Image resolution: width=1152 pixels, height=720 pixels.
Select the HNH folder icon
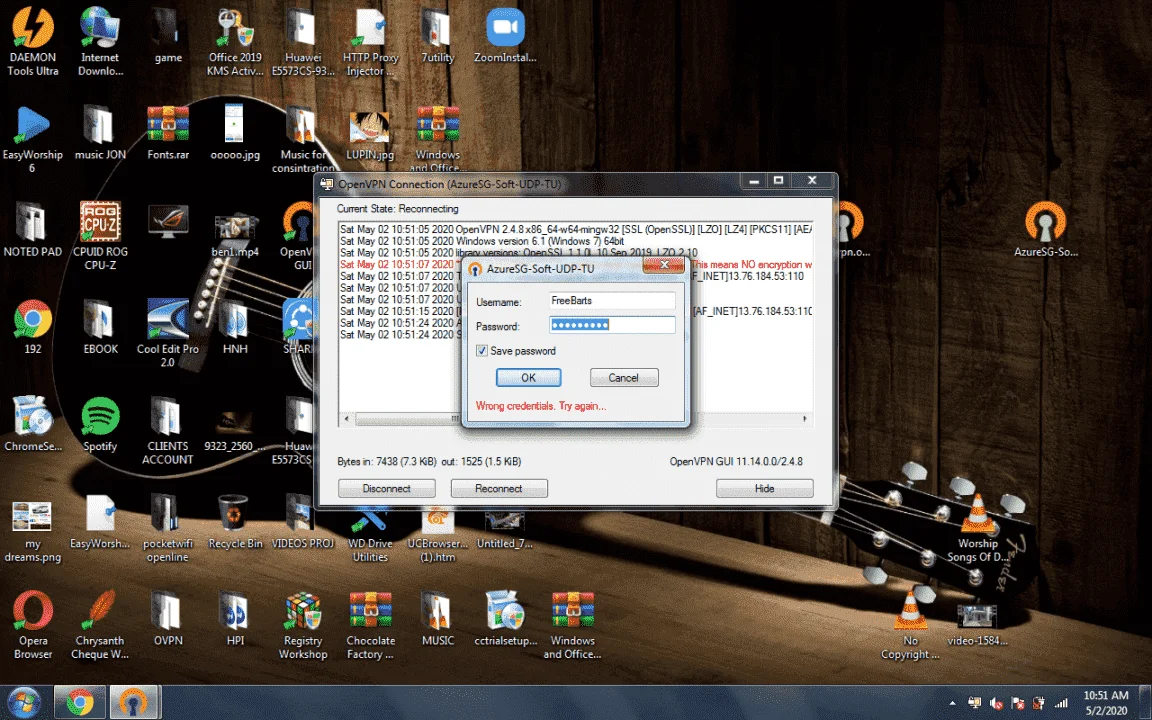(x=235, y=326)
